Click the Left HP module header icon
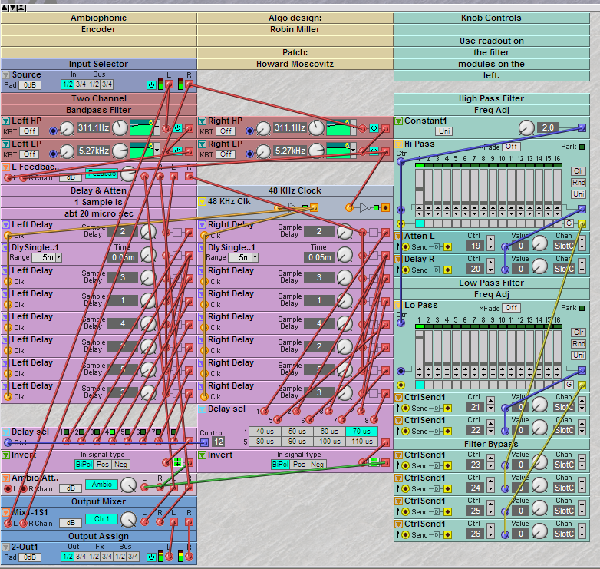This screenshot has width=600, height=569. [x=5, y=121]
